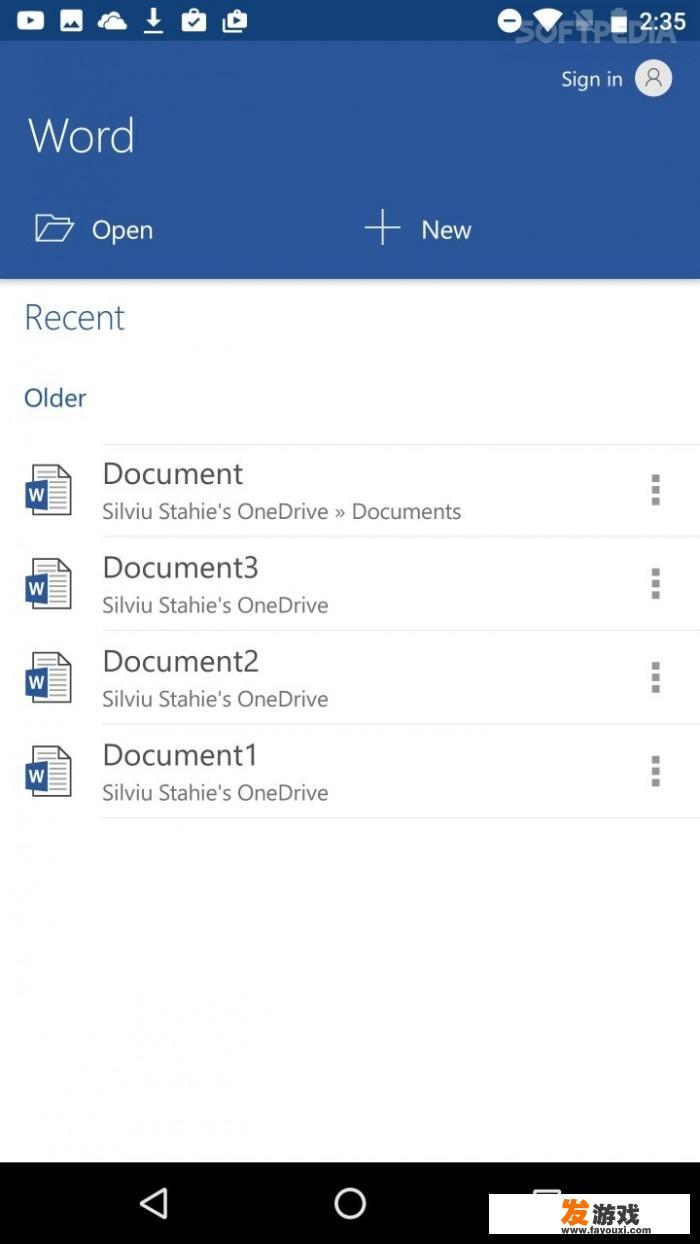
Task: Tap the Word app title
Action: (81, 136)
